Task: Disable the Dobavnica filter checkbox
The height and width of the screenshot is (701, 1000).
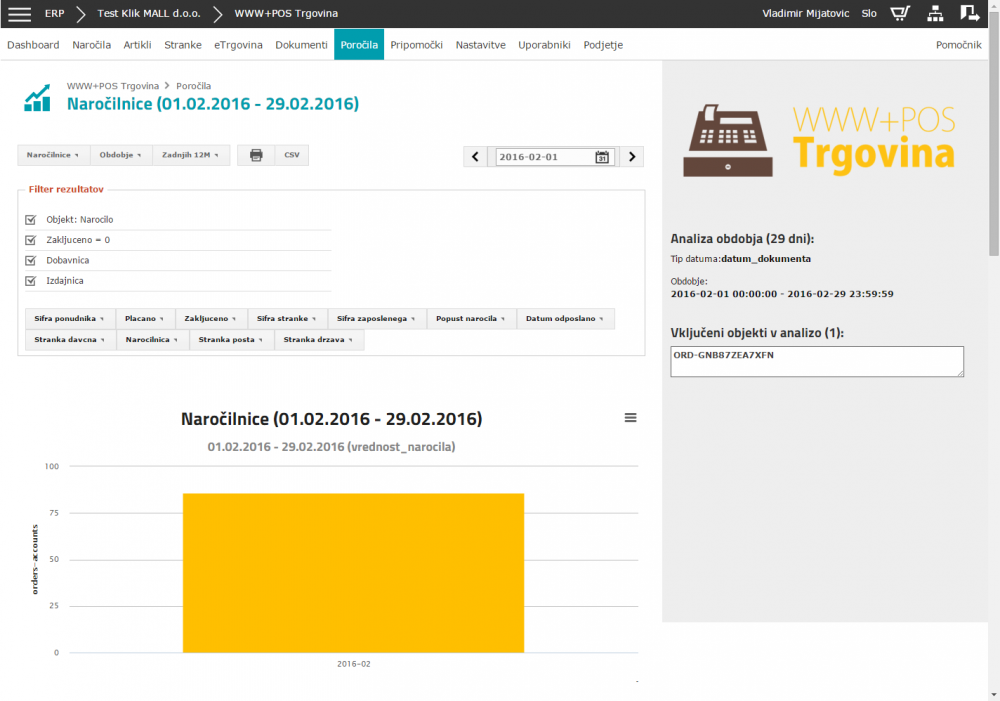Action: [x=31, y=260]
